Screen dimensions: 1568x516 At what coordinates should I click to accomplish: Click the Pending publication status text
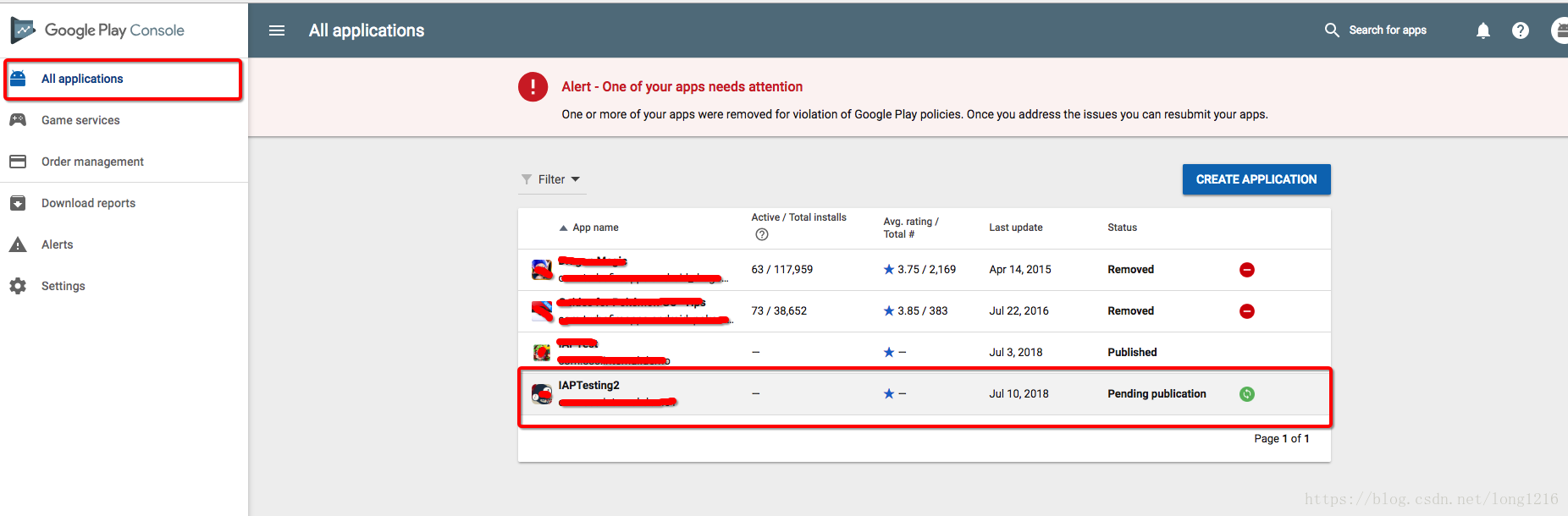1157,394
